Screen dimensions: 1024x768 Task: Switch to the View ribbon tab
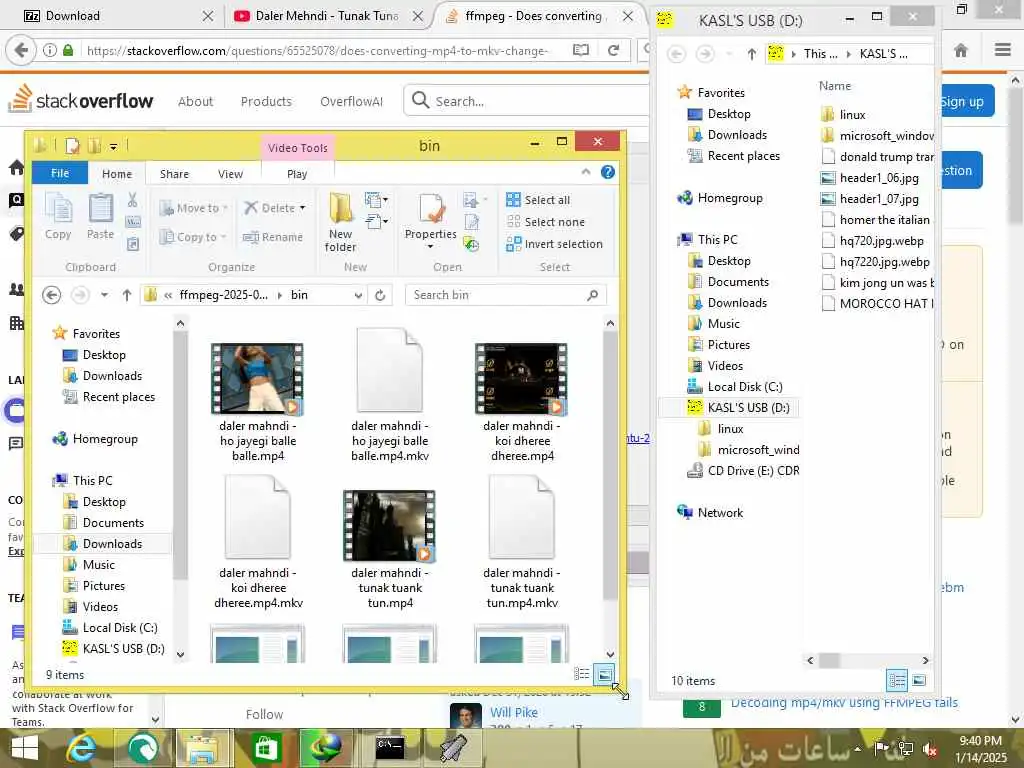click(x=230, y=174)
